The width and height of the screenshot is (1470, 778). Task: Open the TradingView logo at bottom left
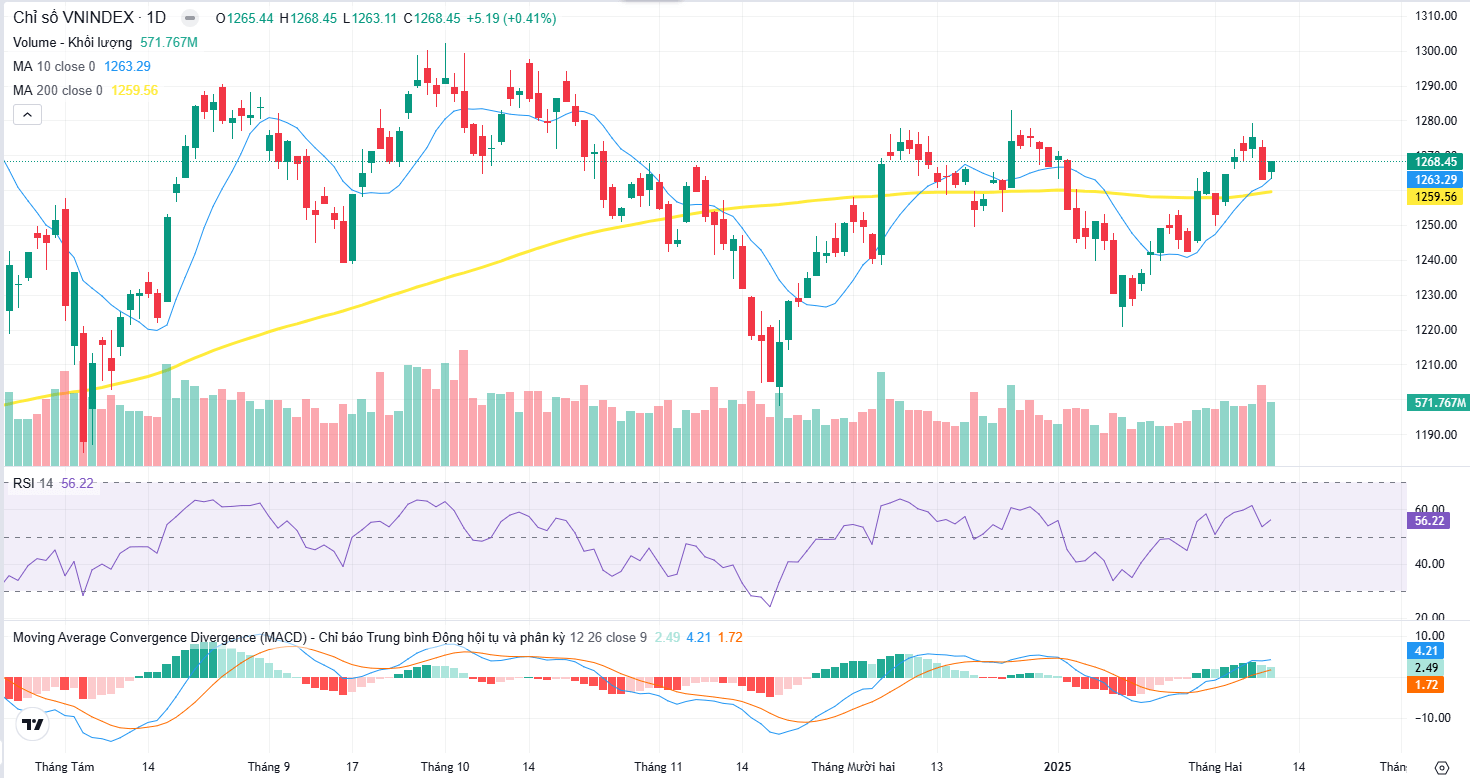pos(33,725)
